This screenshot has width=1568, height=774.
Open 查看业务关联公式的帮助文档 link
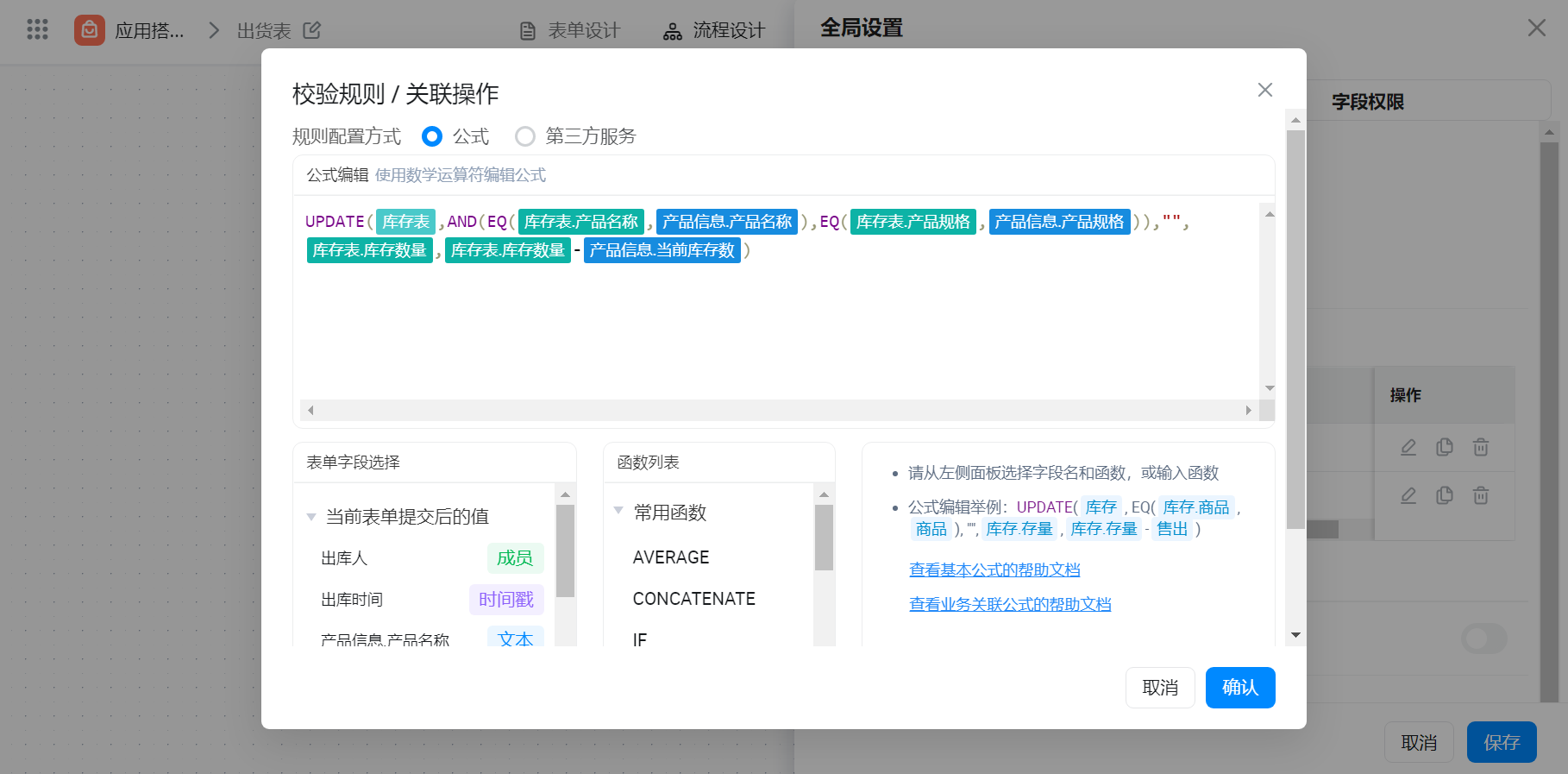coord(1010,604)
